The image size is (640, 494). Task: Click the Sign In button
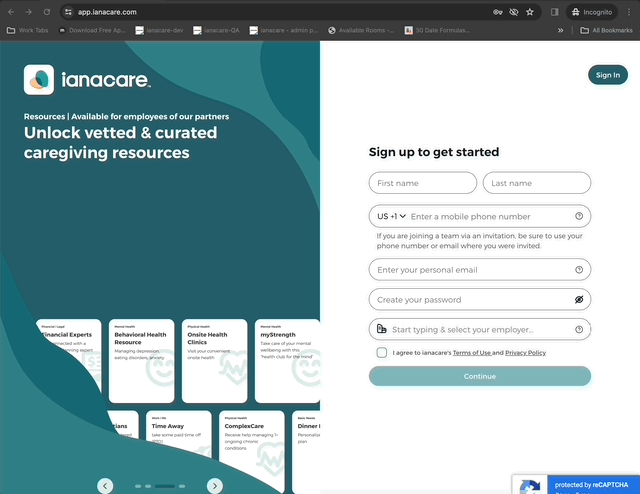point(608,75)
